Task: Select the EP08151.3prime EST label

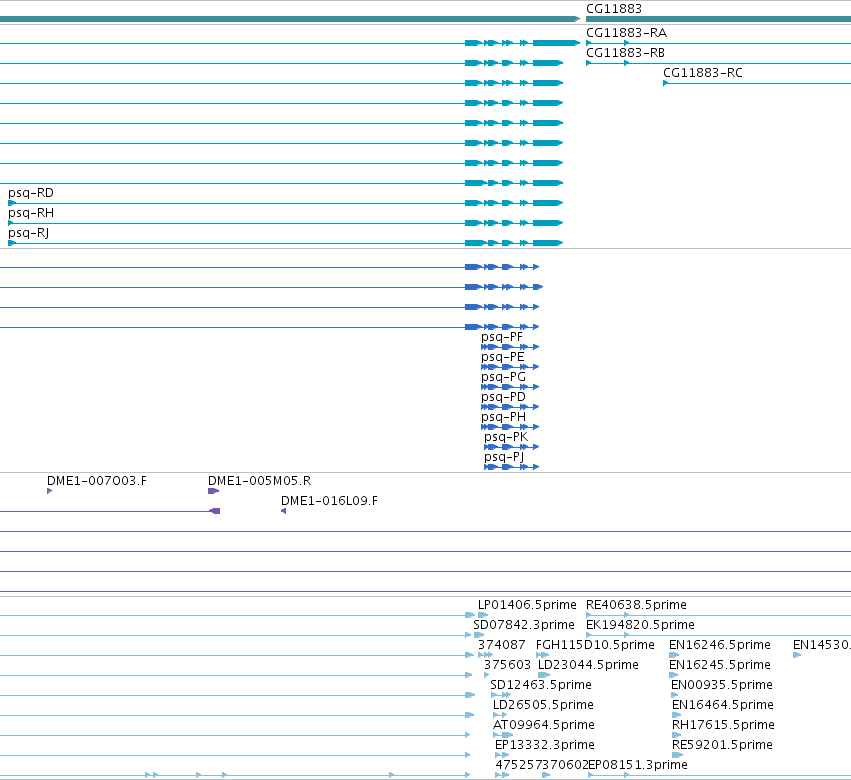Action: (638, 765)
